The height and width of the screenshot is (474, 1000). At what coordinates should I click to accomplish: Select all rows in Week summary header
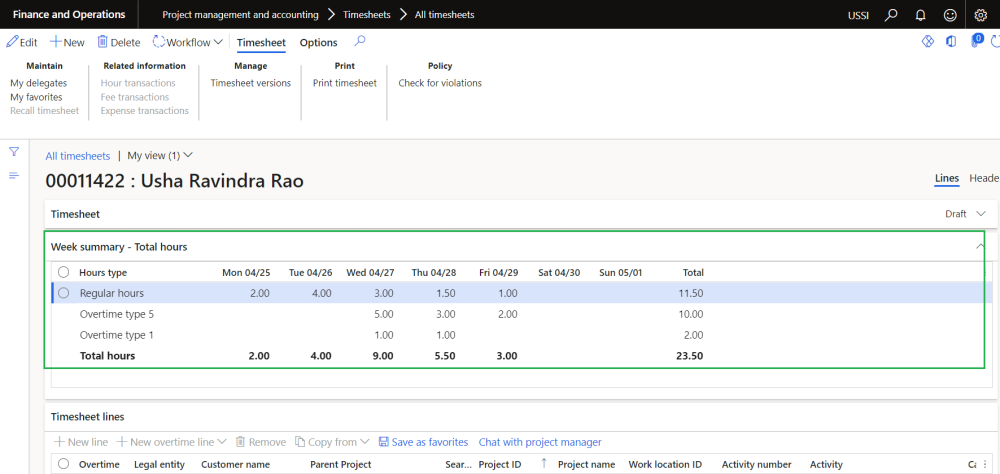64,272
